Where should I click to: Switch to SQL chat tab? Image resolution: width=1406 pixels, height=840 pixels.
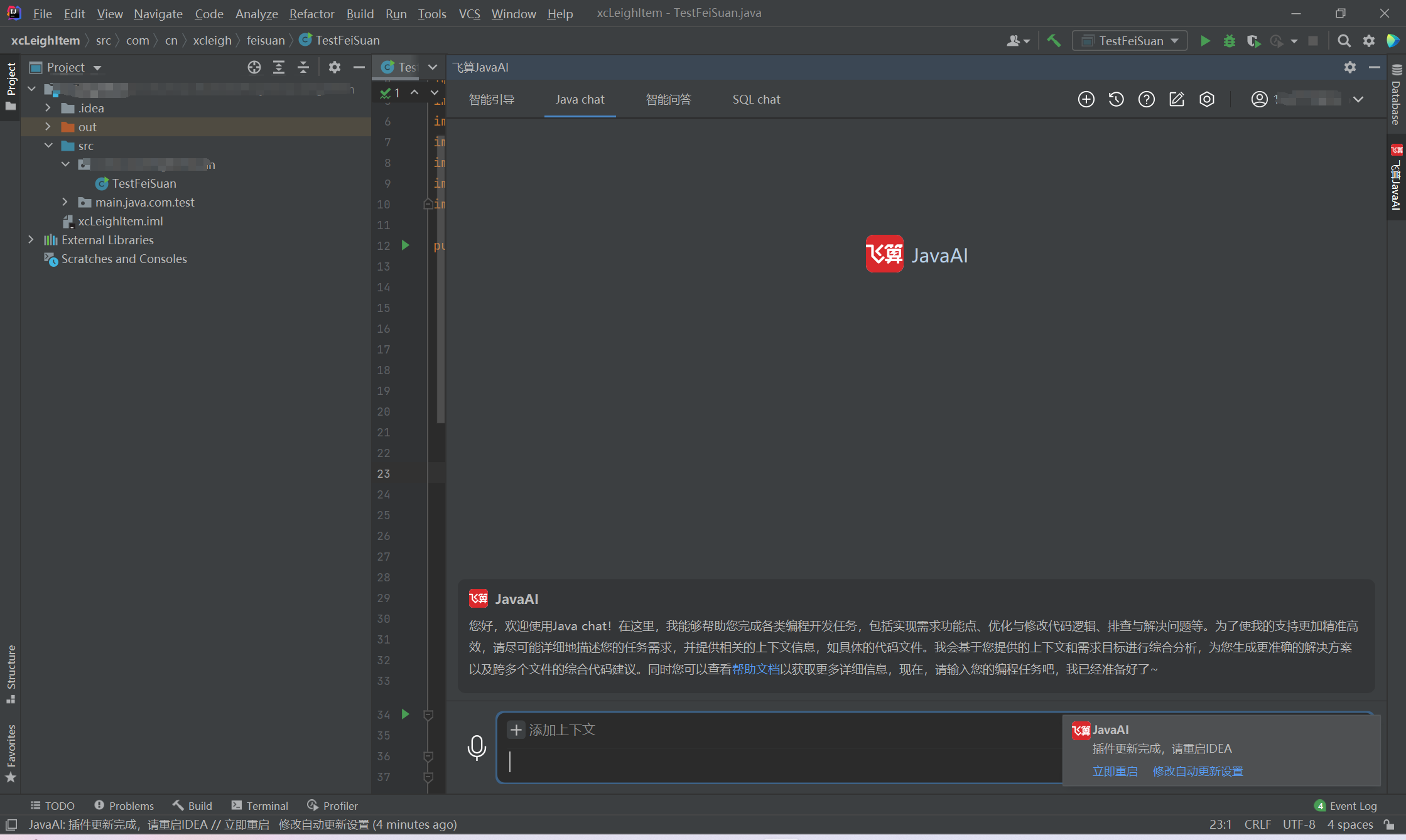click(x=756, y=99)
